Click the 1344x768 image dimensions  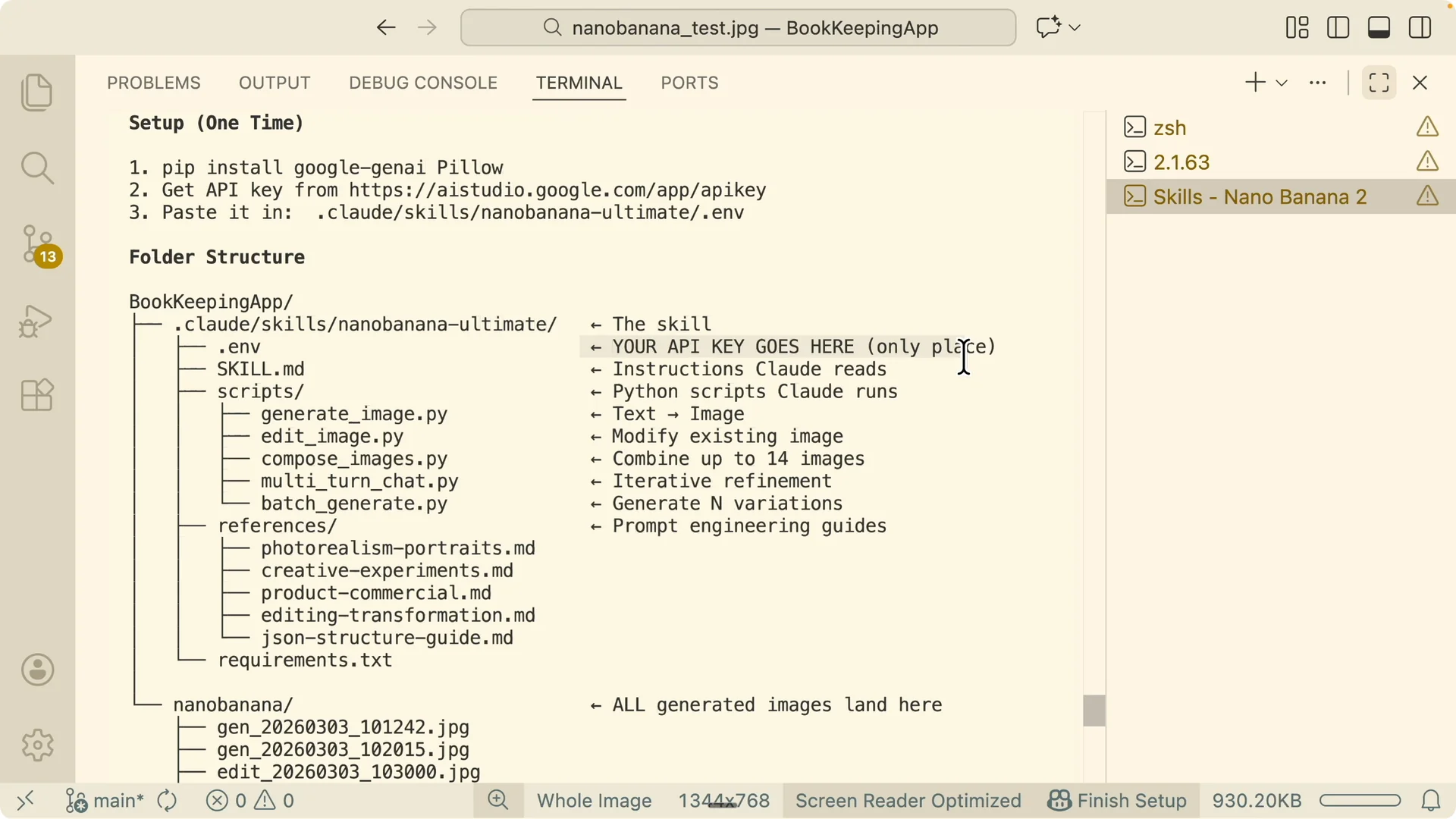(723, 801)
